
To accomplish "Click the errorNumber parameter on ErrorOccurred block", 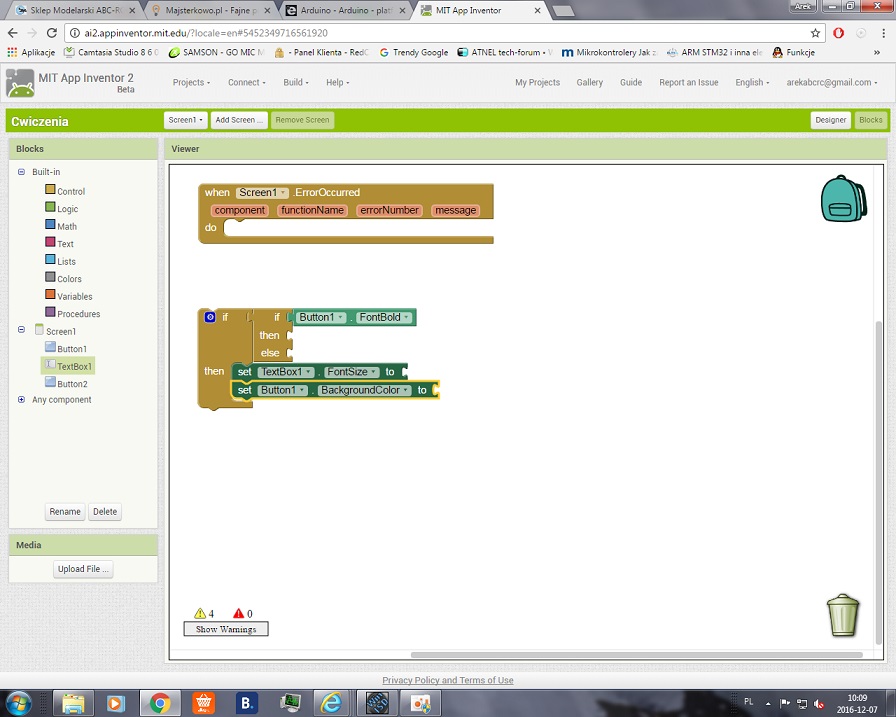I will click(x=389, y=210).
